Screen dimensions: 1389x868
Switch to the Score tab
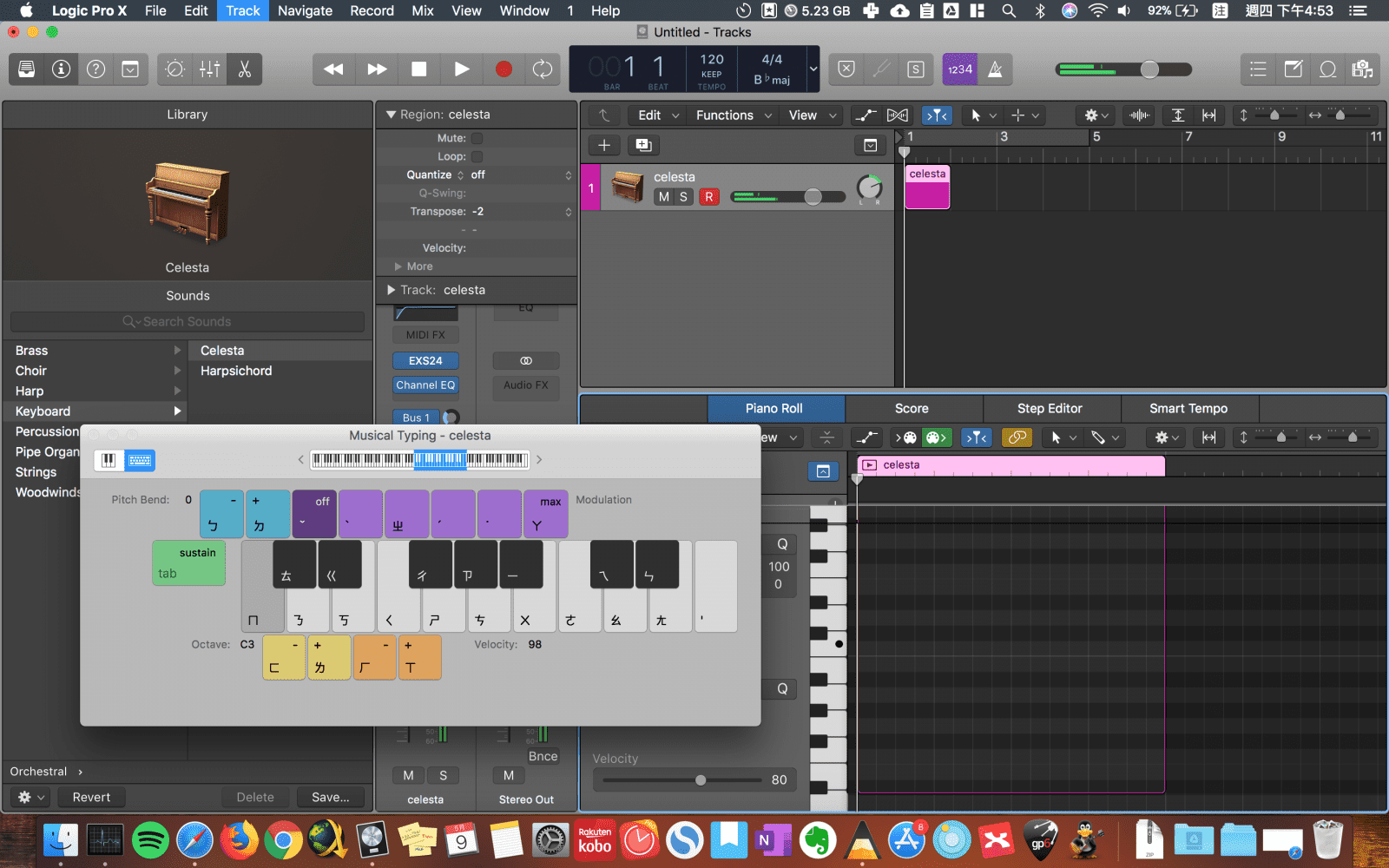click(x=912, y=409)
